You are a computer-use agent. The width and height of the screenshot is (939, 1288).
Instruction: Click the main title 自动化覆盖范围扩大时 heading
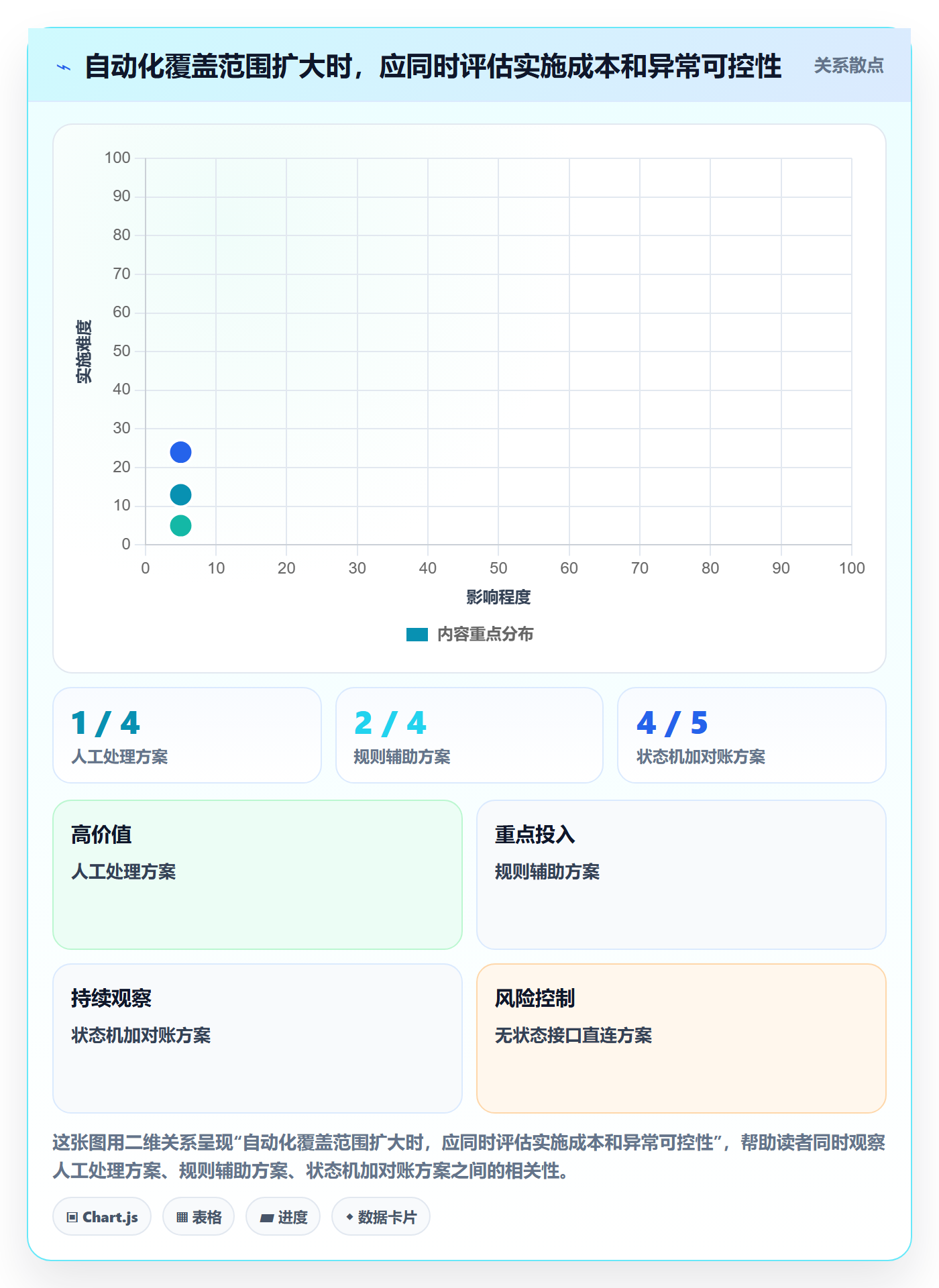click(x=433, y=66)
